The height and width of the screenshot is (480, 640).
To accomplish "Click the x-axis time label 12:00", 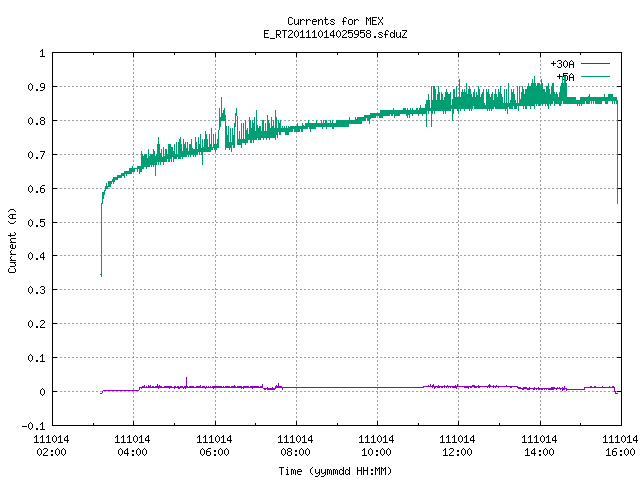I will click(457, 452).
